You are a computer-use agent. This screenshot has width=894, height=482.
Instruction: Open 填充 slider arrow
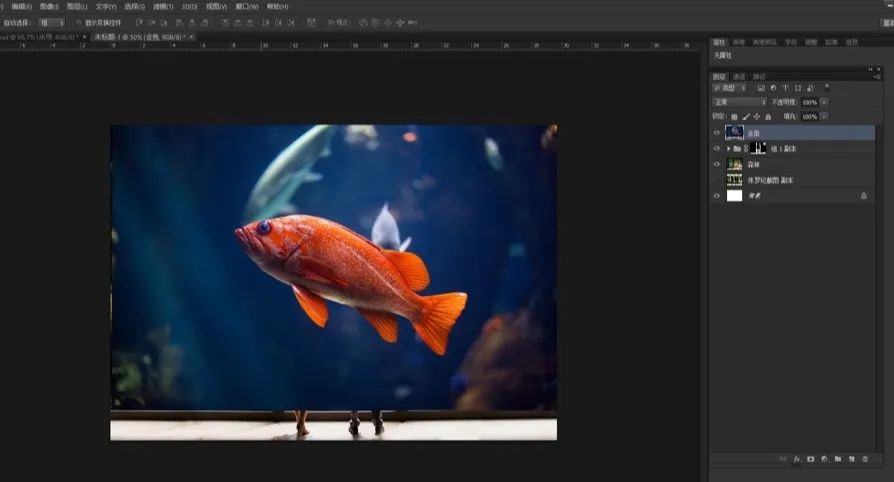point(824,116)
